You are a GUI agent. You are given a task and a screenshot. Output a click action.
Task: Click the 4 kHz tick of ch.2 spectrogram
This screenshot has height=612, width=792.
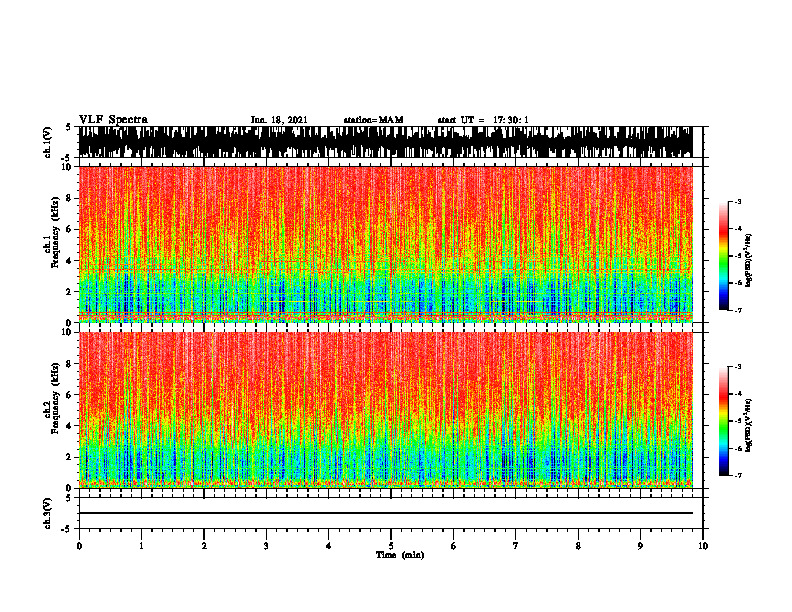70,426
